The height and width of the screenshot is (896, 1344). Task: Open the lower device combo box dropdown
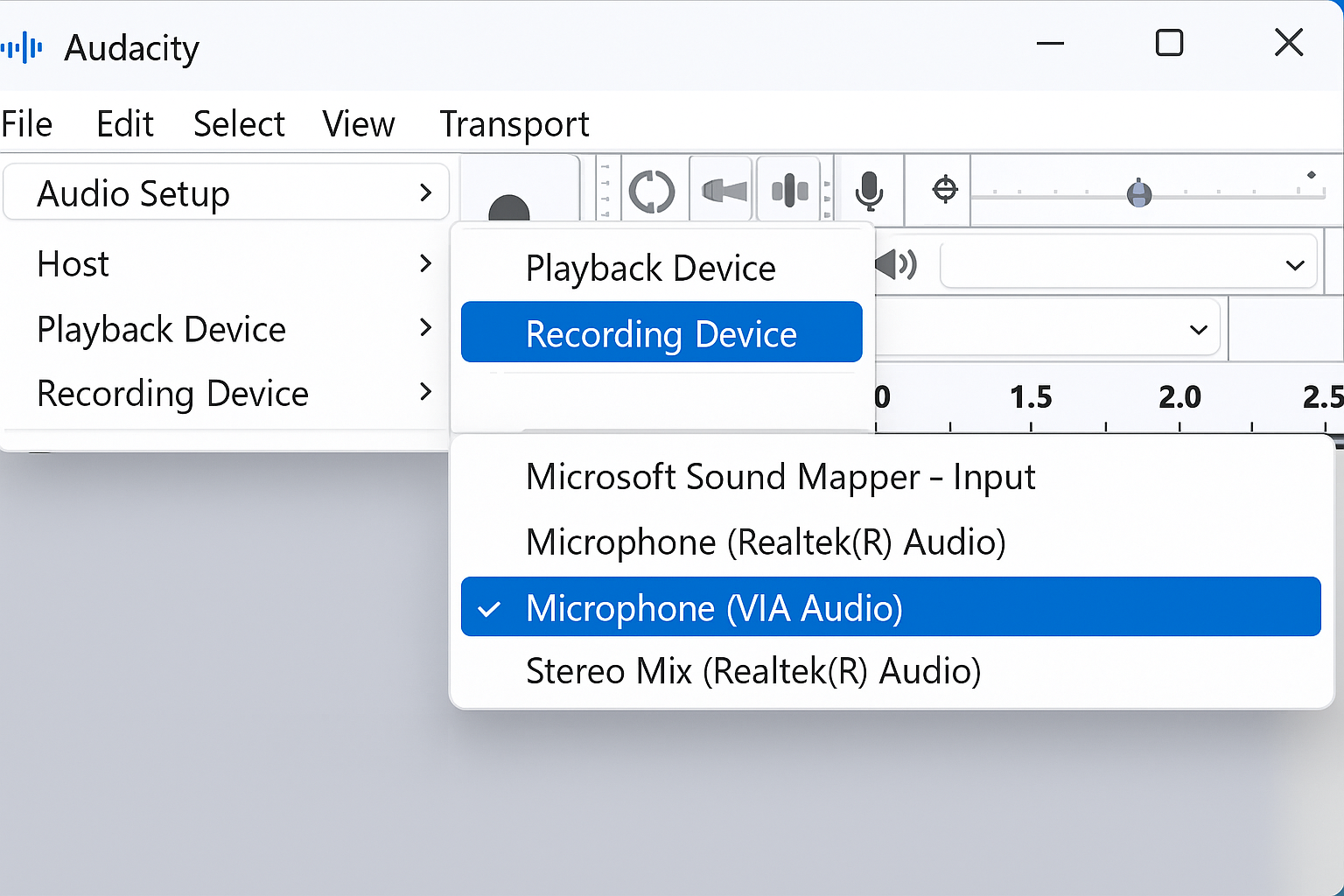pyautogui.click(x=1197, y=329)
